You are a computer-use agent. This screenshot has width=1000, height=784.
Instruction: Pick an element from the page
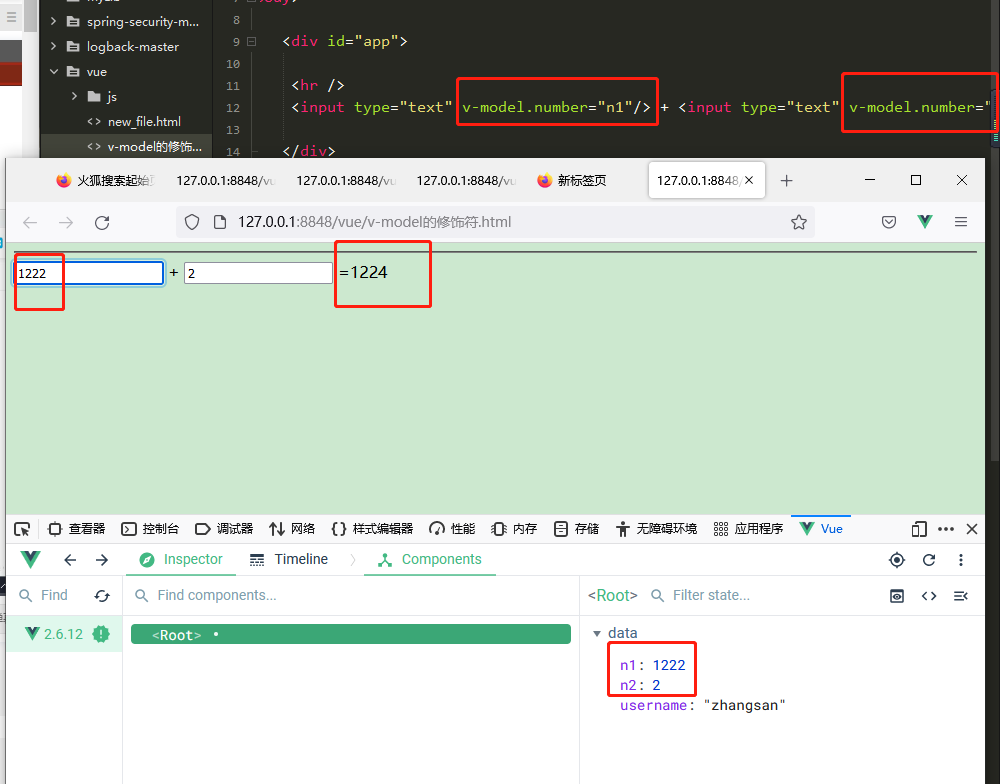click(x=22, y=529)
